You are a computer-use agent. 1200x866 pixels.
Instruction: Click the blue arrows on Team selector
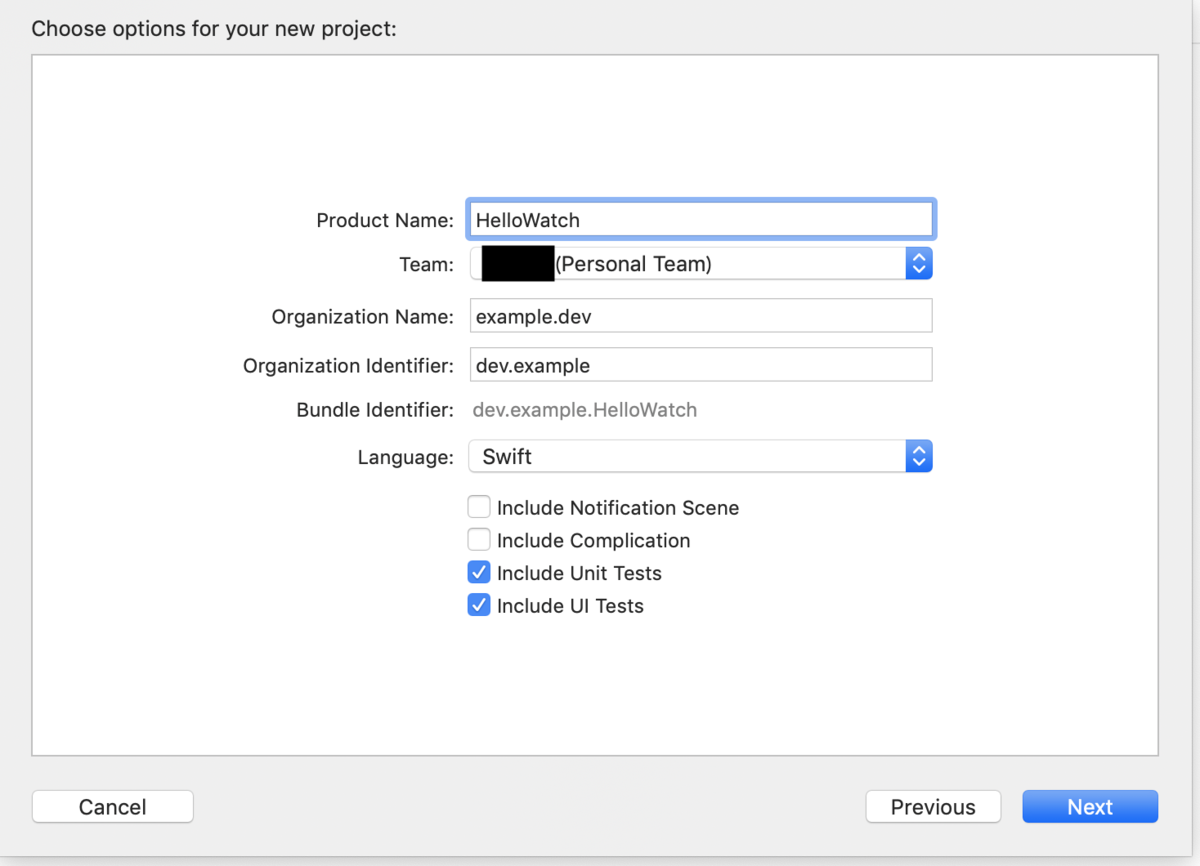tap(918, 264)
